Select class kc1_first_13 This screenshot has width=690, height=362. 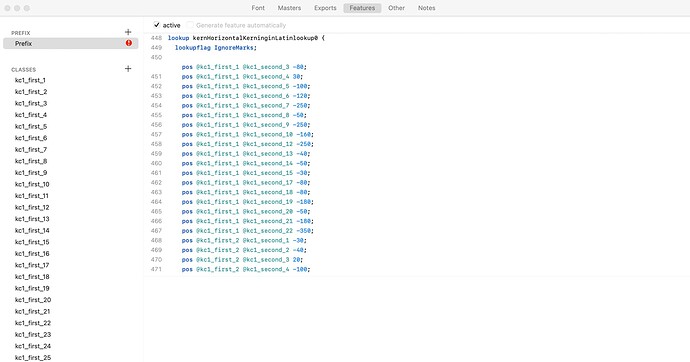[x=32, y=219]
